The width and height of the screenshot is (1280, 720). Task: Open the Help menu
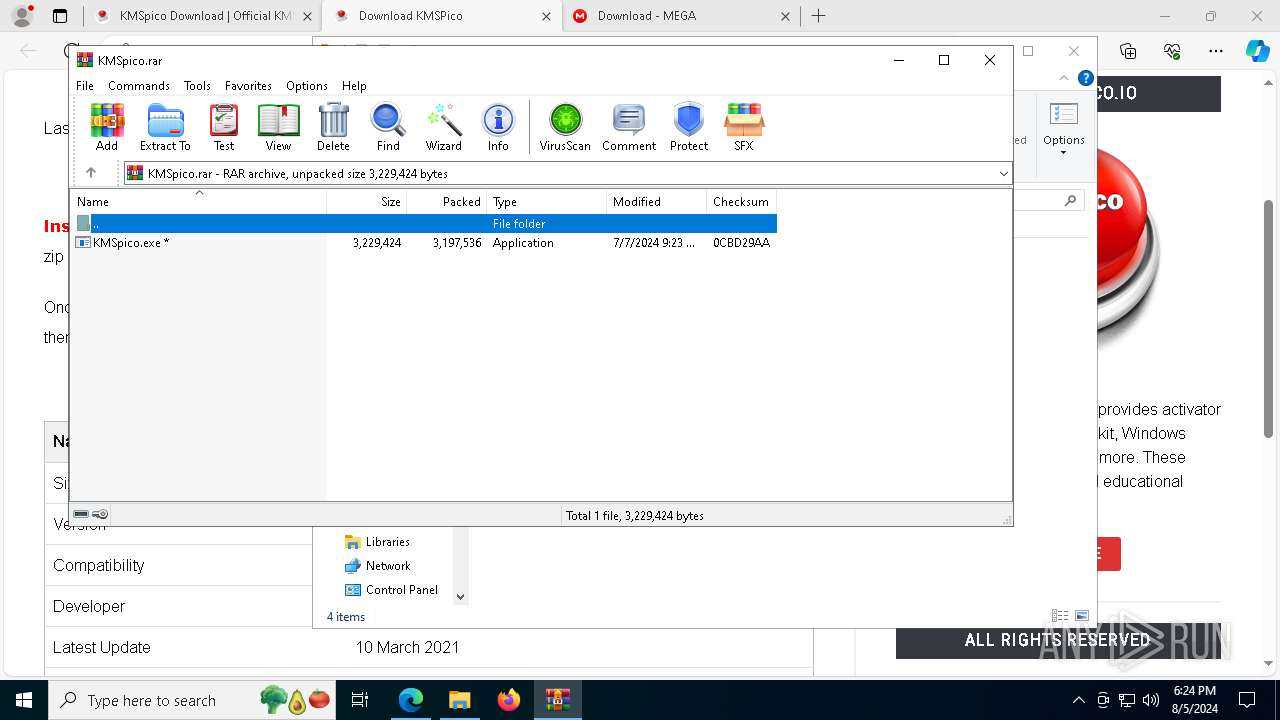click(x=354, y=86)
